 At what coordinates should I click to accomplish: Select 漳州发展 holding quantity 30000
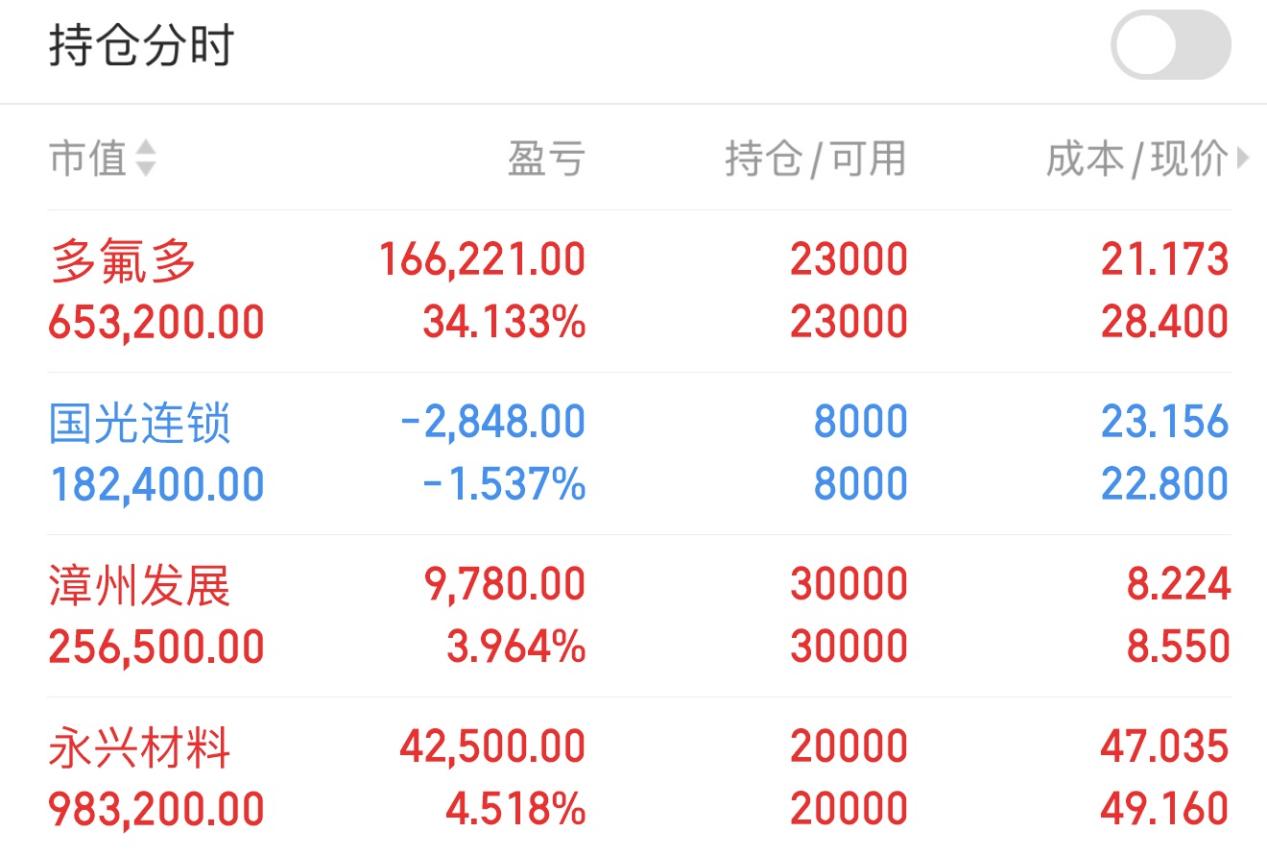(x=849, y=584)
